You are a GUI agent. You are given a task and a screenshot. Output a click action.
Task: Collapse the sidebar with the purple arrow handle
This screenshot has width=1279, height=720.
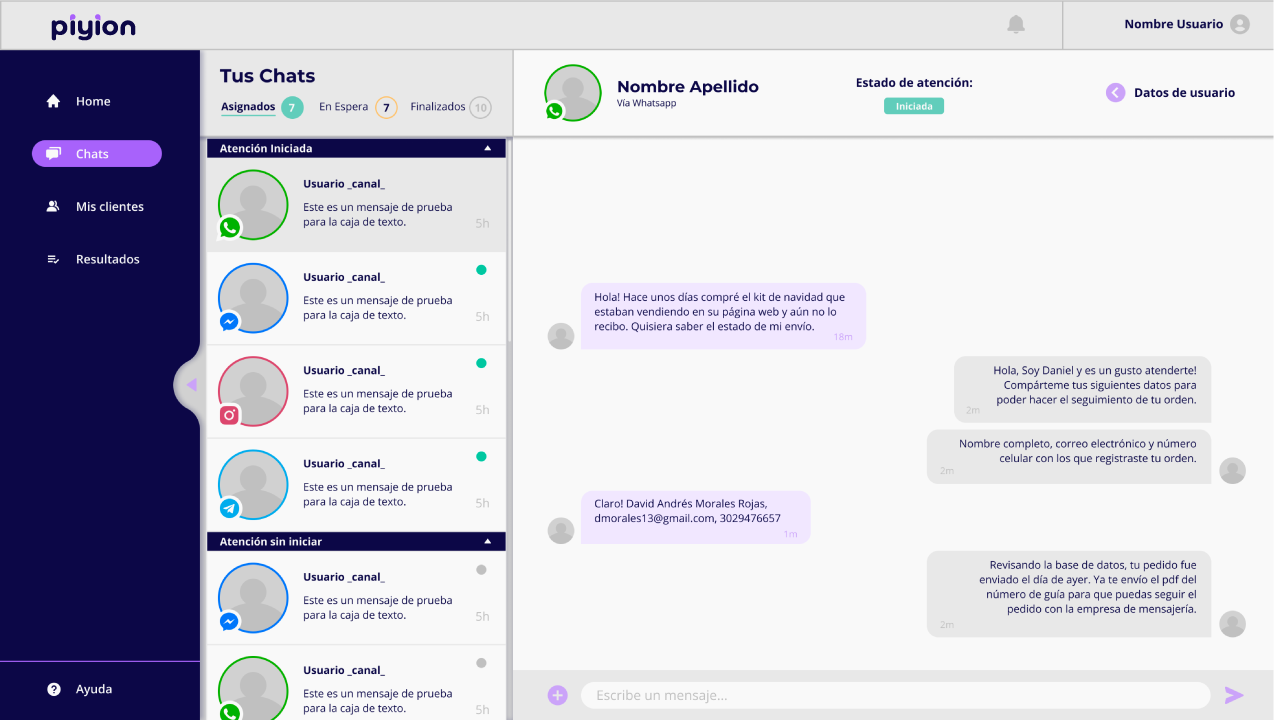pyautogui.click(x=190, y=384)
